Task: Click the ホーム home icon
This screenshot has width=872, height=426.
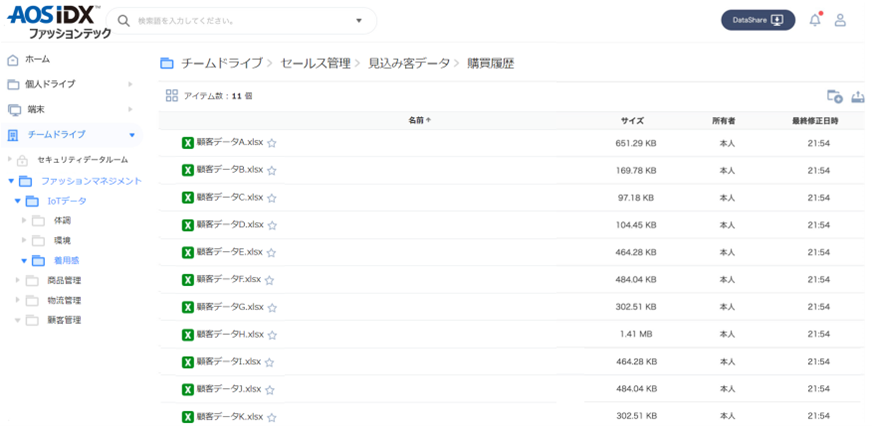Action: (14, 60)
